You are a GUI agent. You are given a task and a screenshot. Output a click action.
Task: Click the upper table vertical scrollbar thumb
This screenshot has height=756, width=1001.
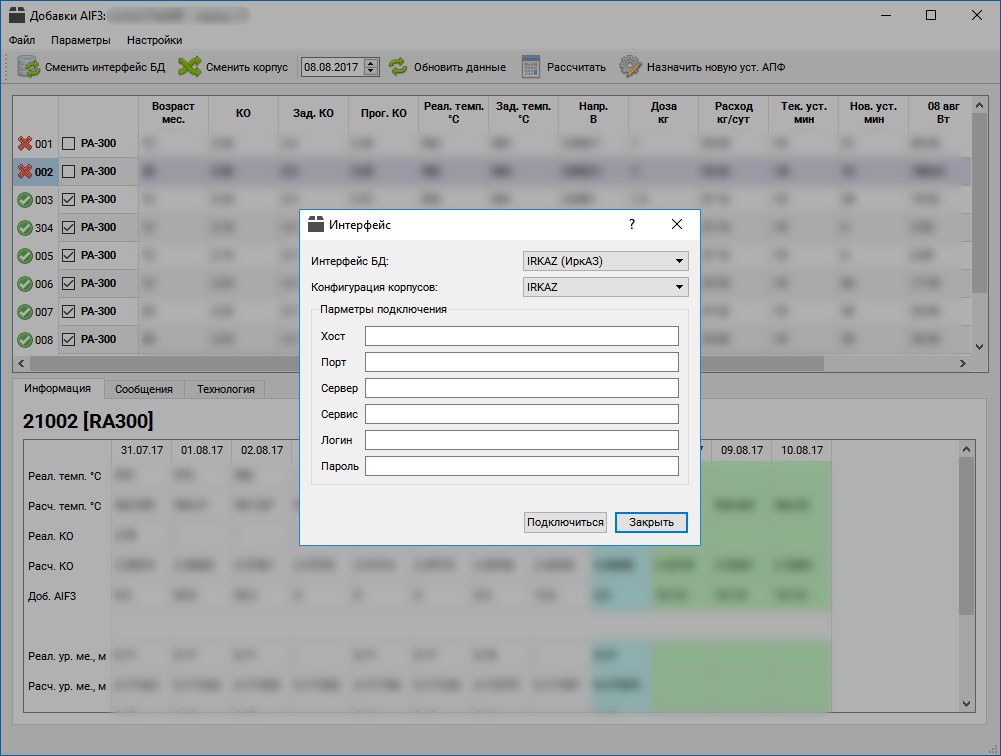pos(979,203)
